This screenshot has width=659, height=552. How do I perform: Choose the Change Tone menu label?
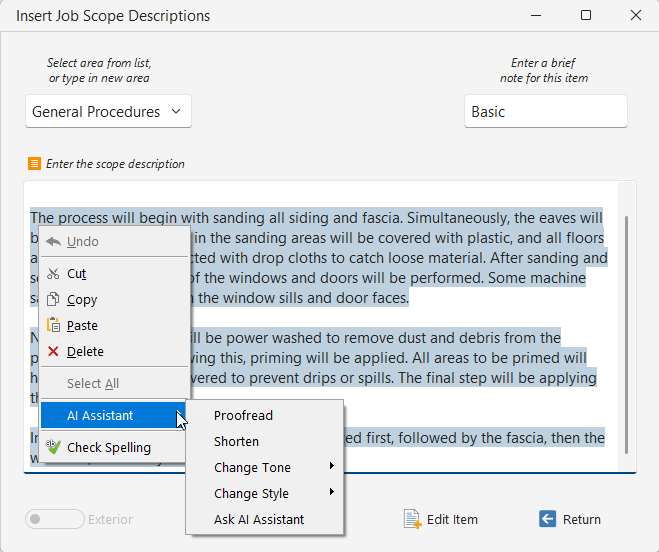(x=252, y=467)
